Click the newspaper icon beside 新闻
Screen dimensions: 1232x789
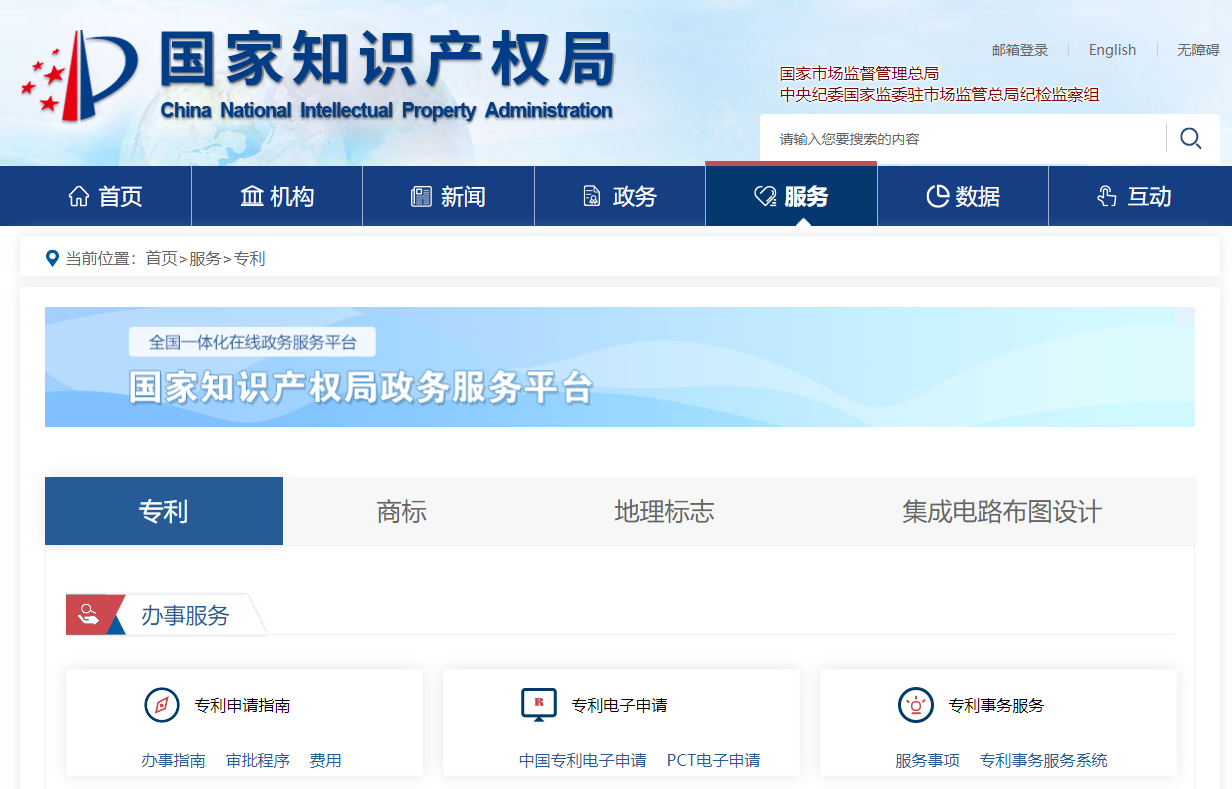point(421,196)
